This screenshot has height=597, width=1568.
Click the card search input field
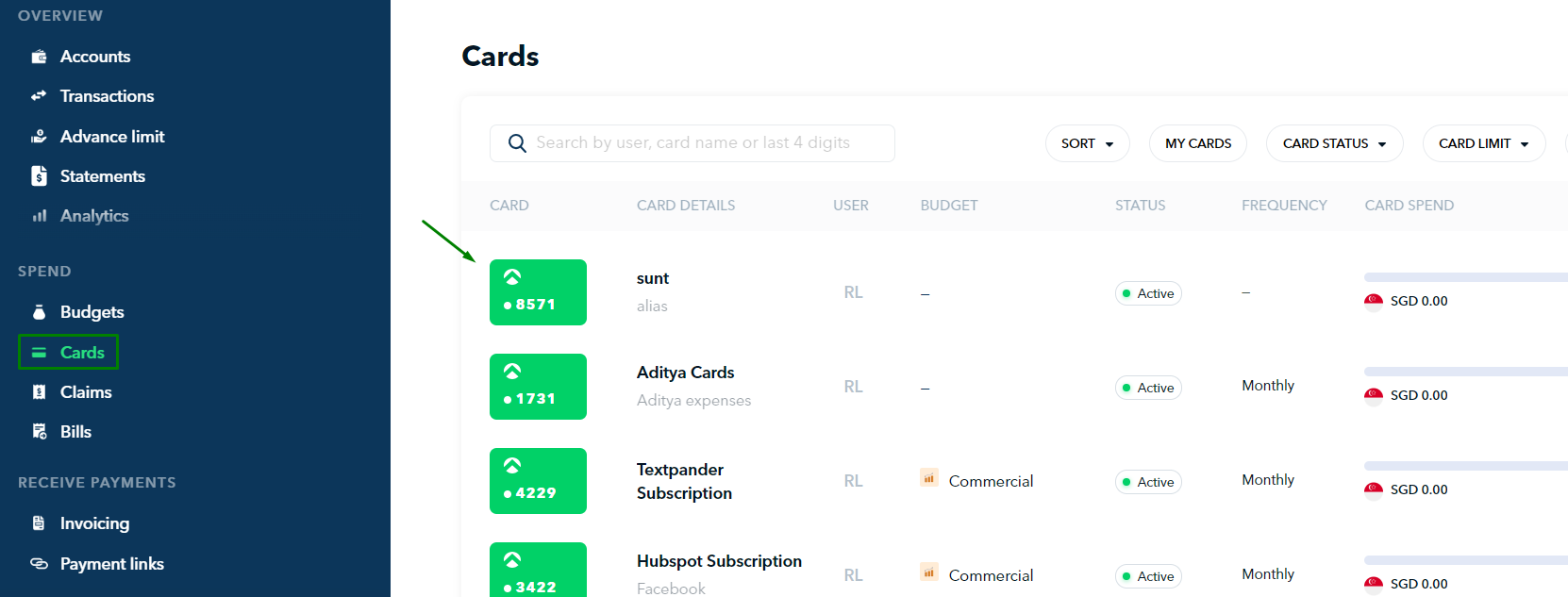(692, 143)
